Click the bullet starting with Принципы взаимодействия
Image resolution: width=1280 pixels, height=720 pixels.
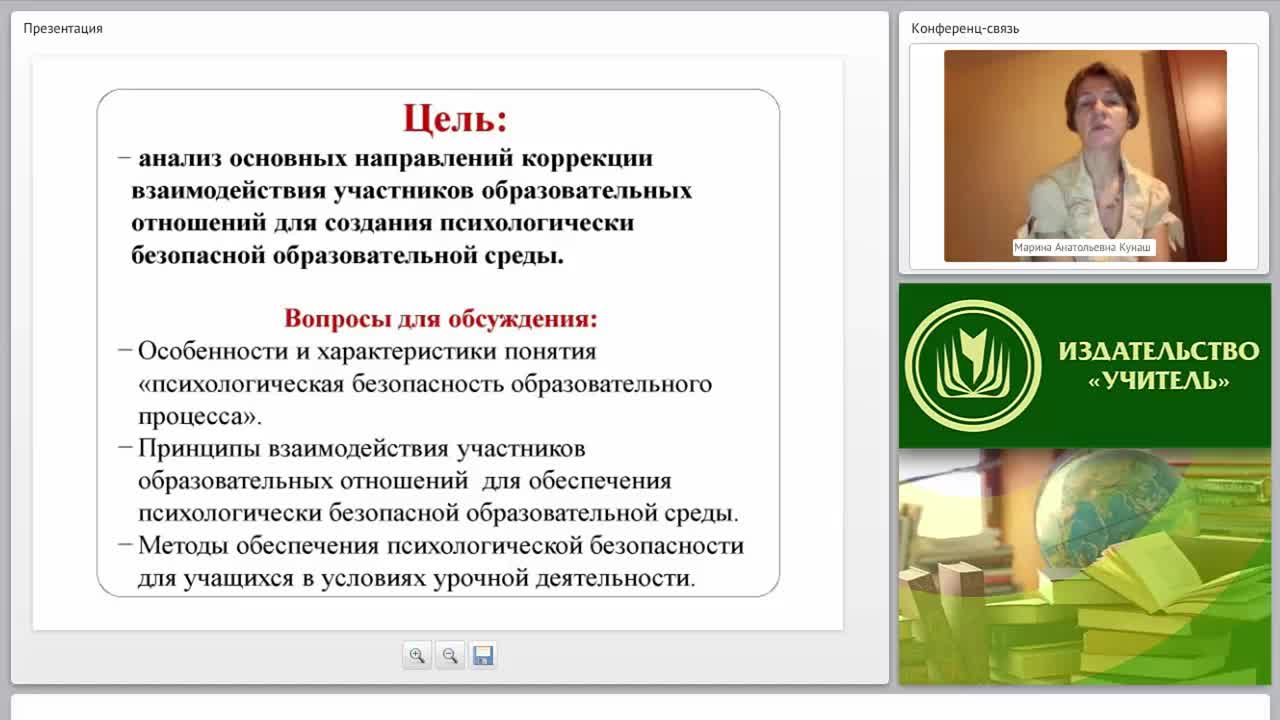point(428,481)
